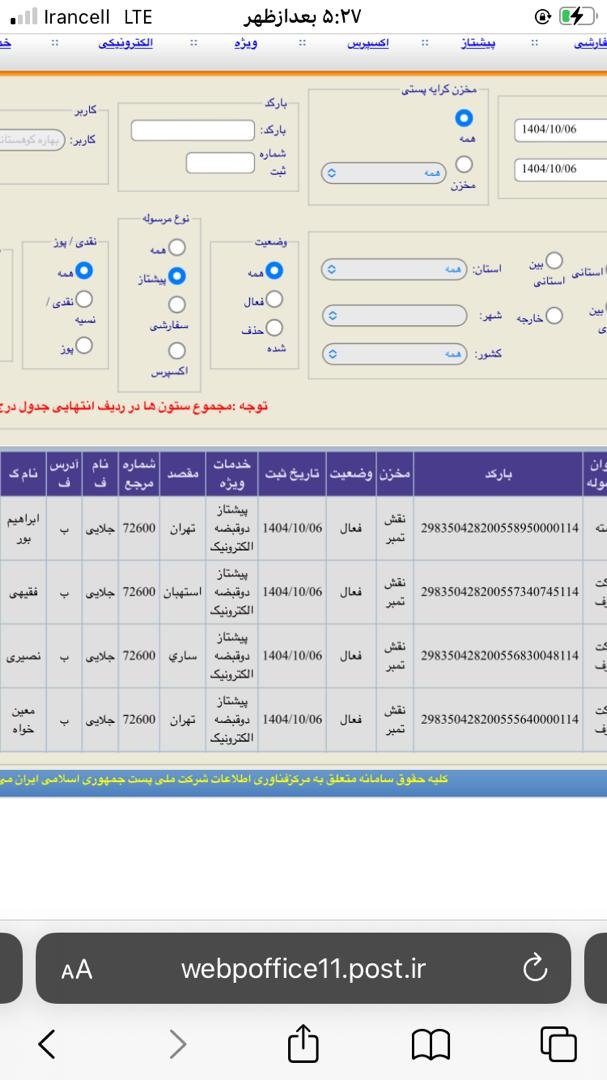
Task: Click the بارکد text input field
Action: [x=195, y=131]
